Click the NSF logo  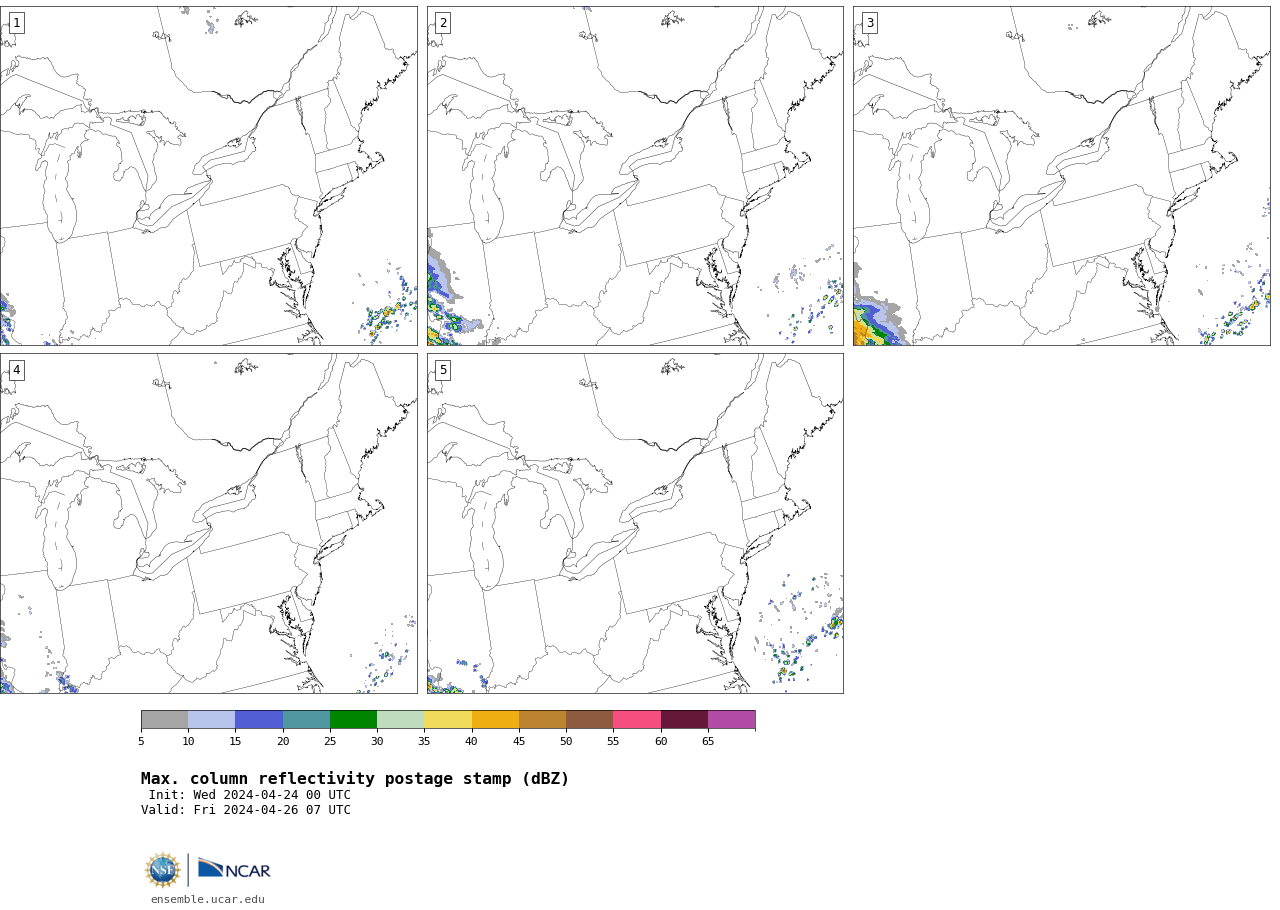click(x=162, y=870)
